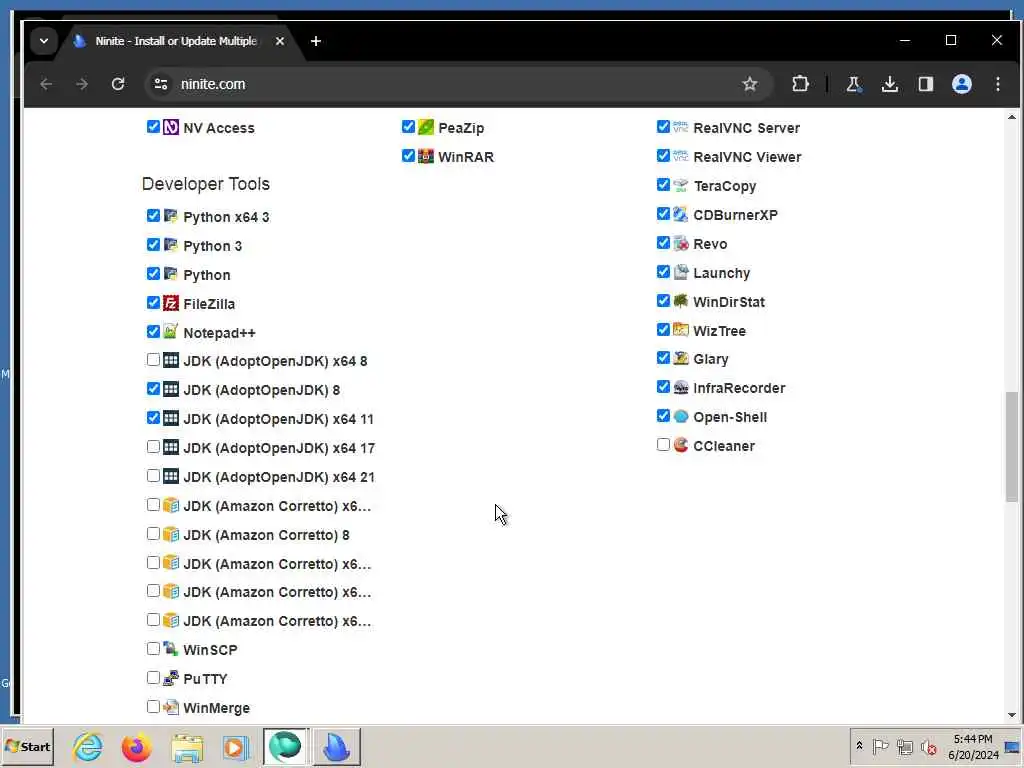1024x768 pixels.
Task: Toggle the Chrome side panel icon
Action: 925,84
